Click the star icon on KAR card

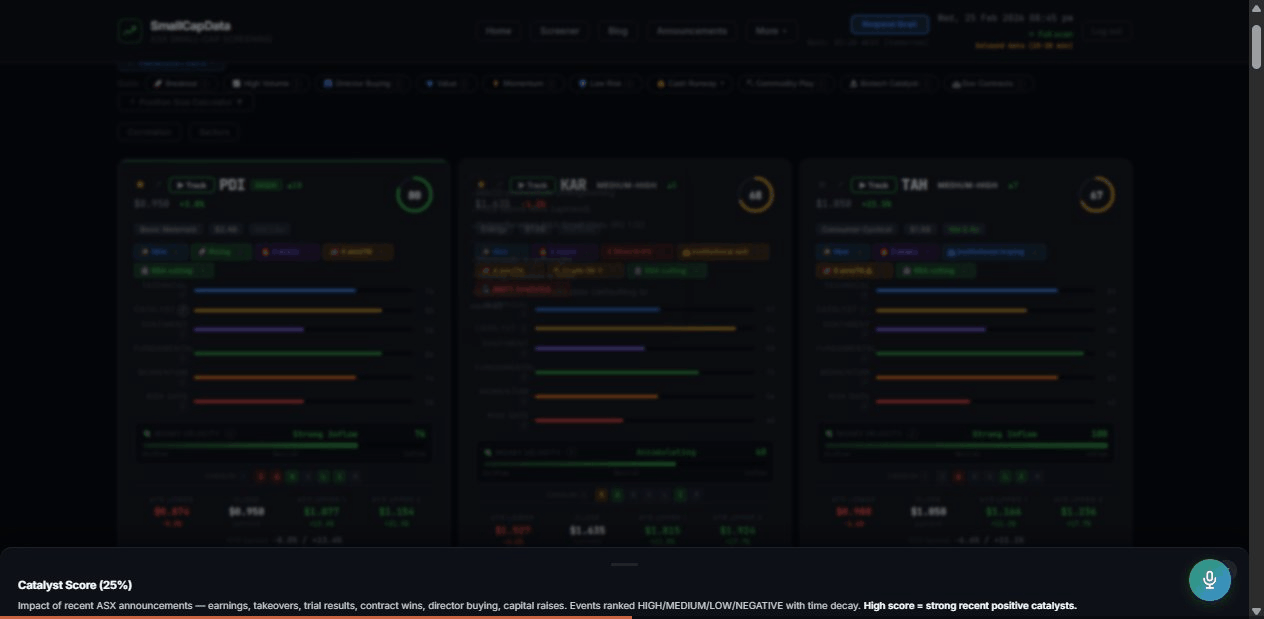tap(481, 185)
